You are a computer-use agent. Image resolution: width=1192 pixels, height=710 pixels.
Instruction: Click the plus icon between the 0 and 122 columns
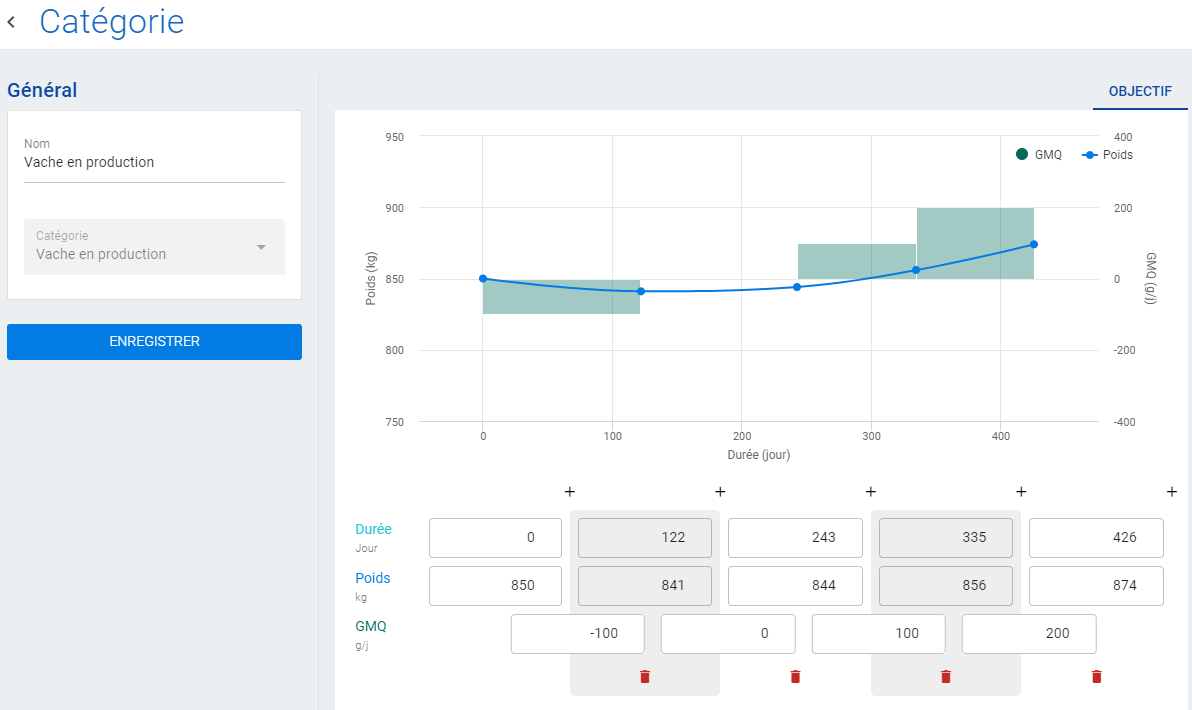click(x=569, y=492)
